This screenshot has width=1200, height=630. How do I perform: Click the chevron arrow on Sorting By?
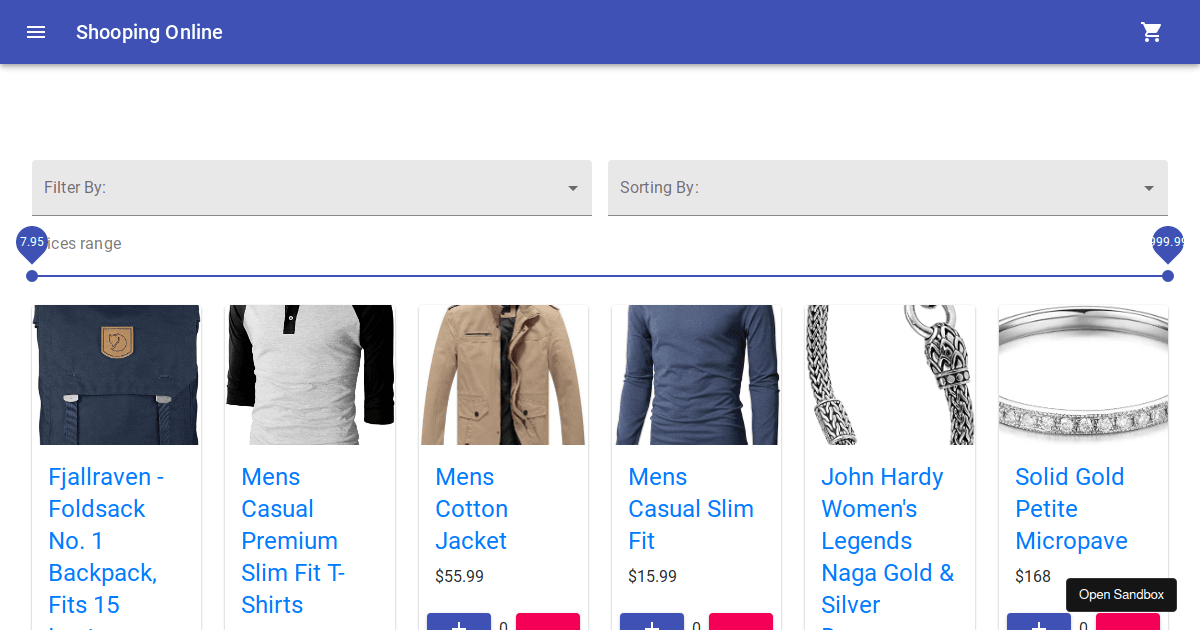(x=1148, y=188)
